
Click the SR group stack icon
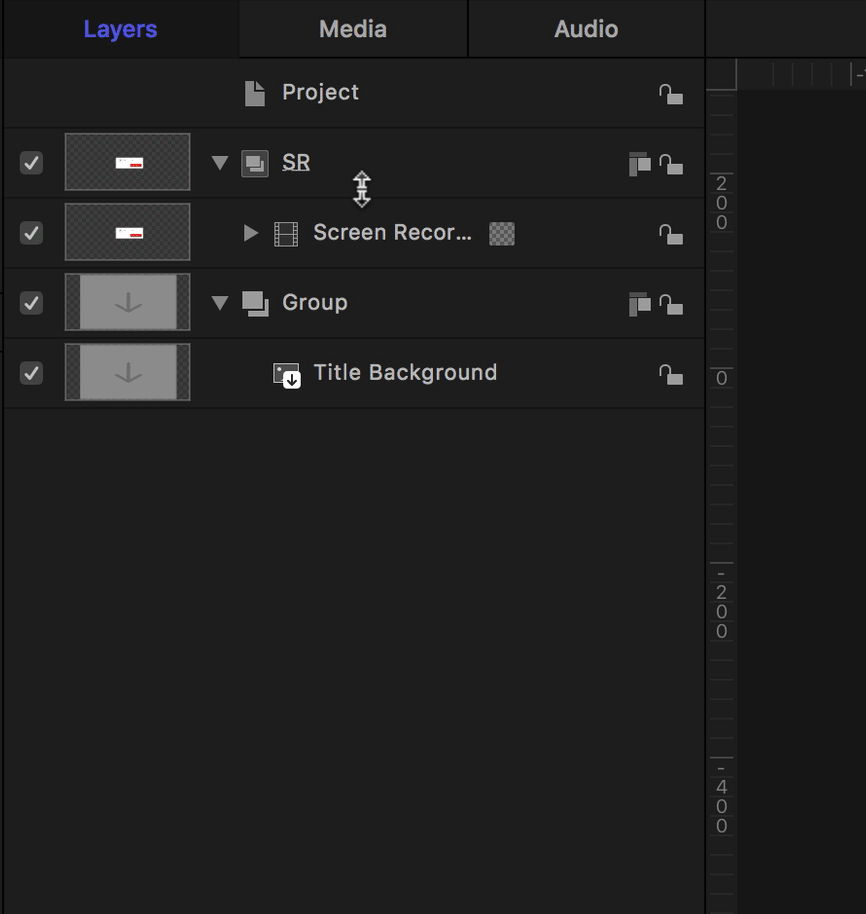pyautogui.click(x=255, y=163)
